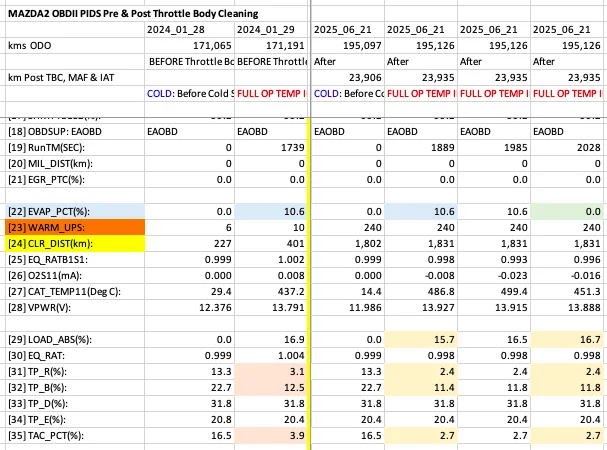Click the '[28] VPWR(V):' row label
Viewport: 607px width, 450px height.
pyautogui.click(x=39, y=307)
